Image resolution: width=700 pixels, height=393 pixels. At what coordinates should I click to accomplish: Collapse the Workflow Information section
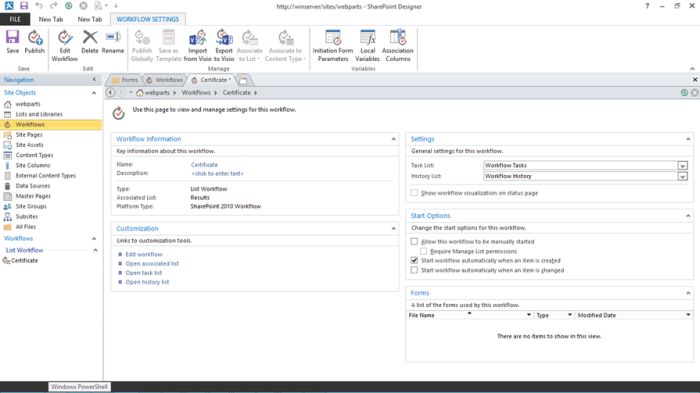click(x=393, y=139)
